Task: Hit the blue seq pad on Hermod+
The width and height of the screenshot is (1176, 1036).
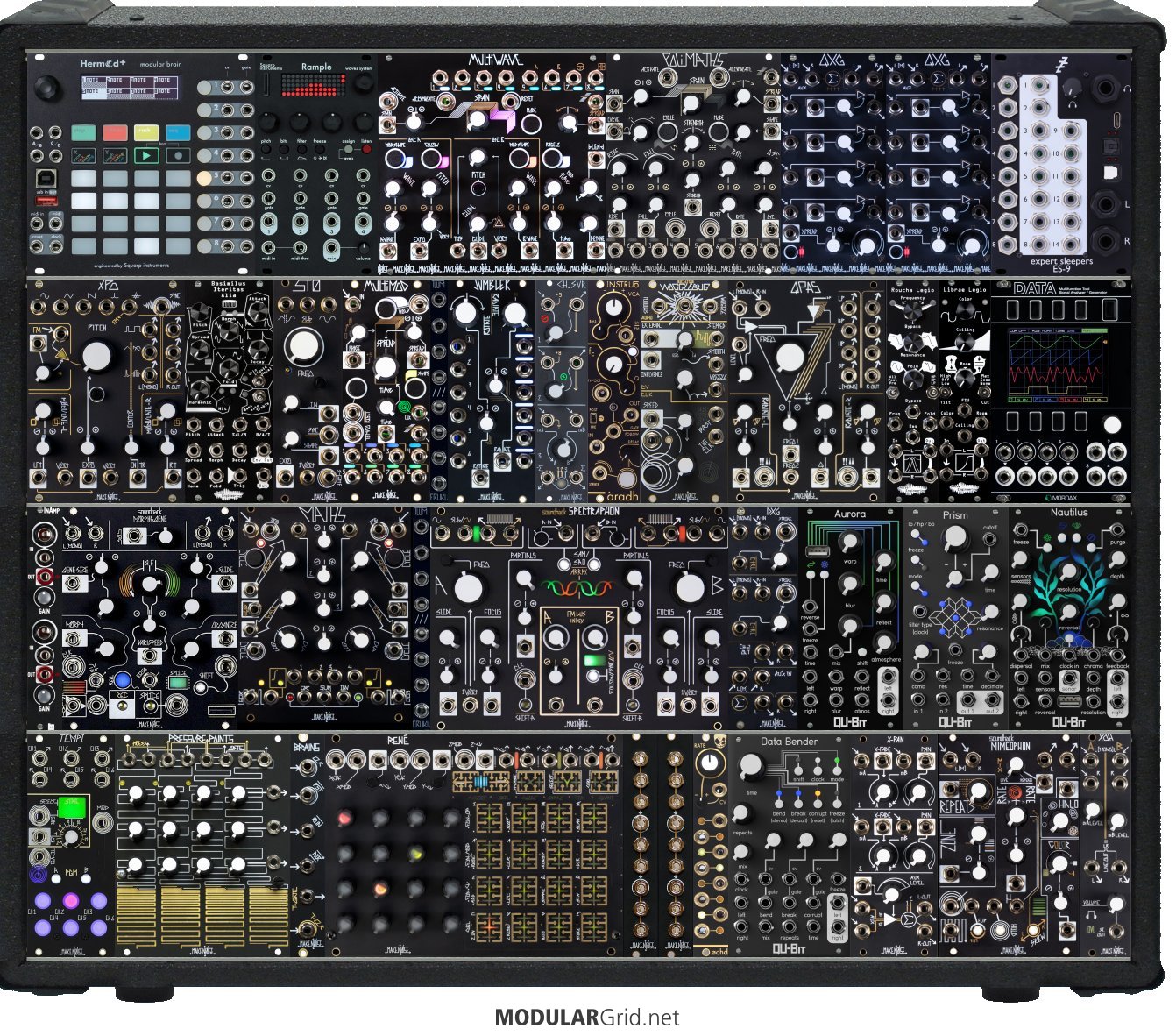Action: pyautogui.click(x=179, y=132)
